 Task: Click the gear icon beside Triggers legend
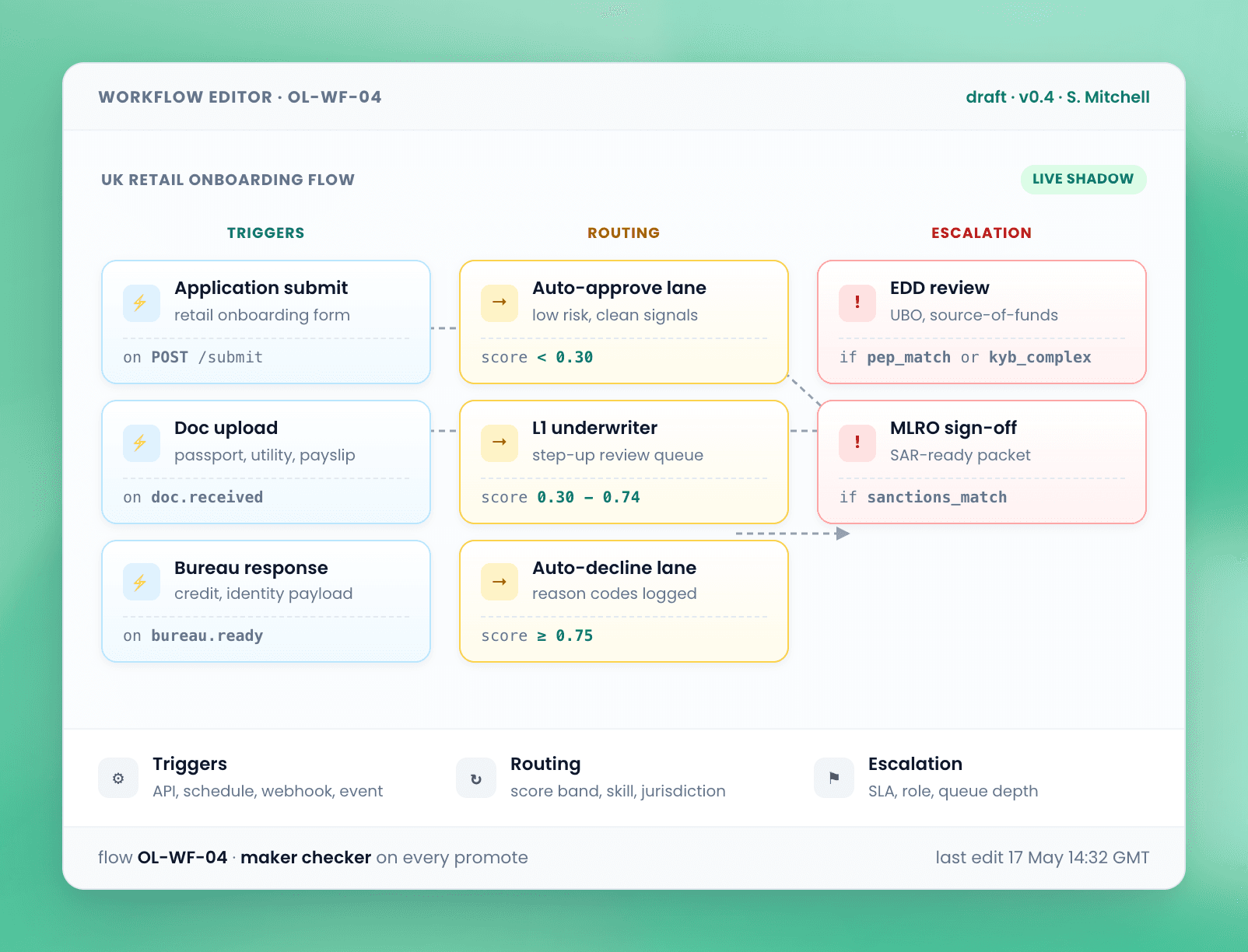click(x=118, y=778)
